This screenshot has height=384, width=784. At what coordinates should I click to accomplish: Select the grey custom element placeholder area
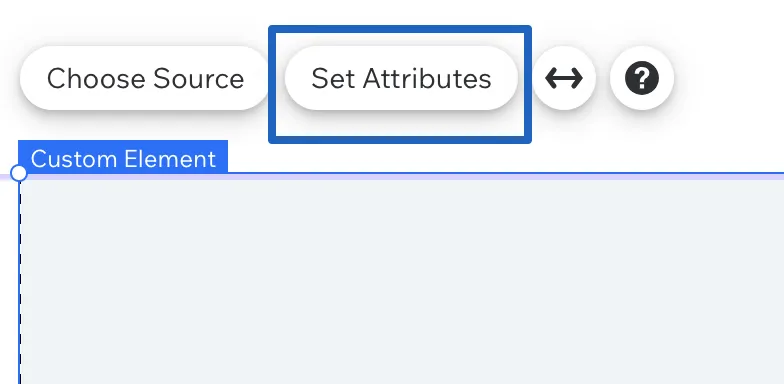point(402,282)
